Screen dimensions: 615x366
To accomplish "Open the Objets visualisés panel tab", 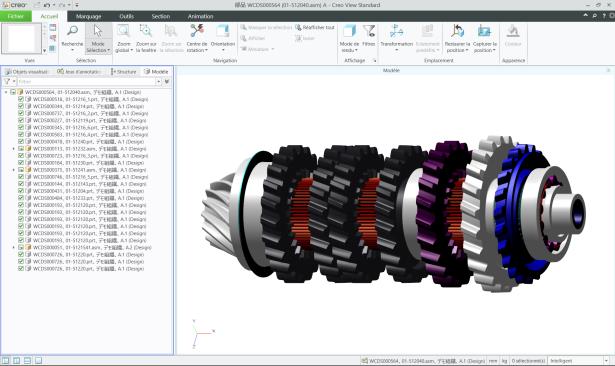I will (27, 71).
